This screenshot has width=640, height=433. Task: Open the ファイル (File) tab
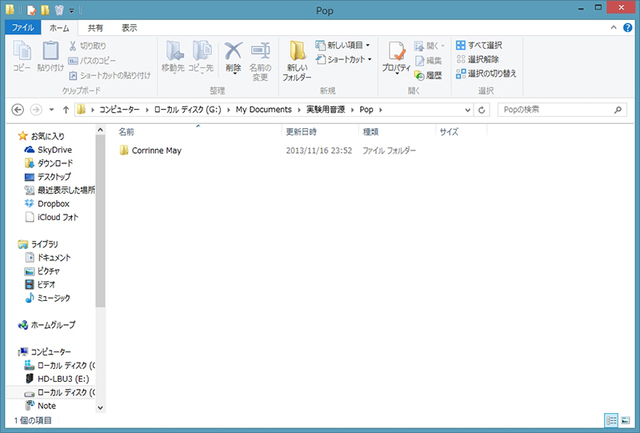[23, 28]
